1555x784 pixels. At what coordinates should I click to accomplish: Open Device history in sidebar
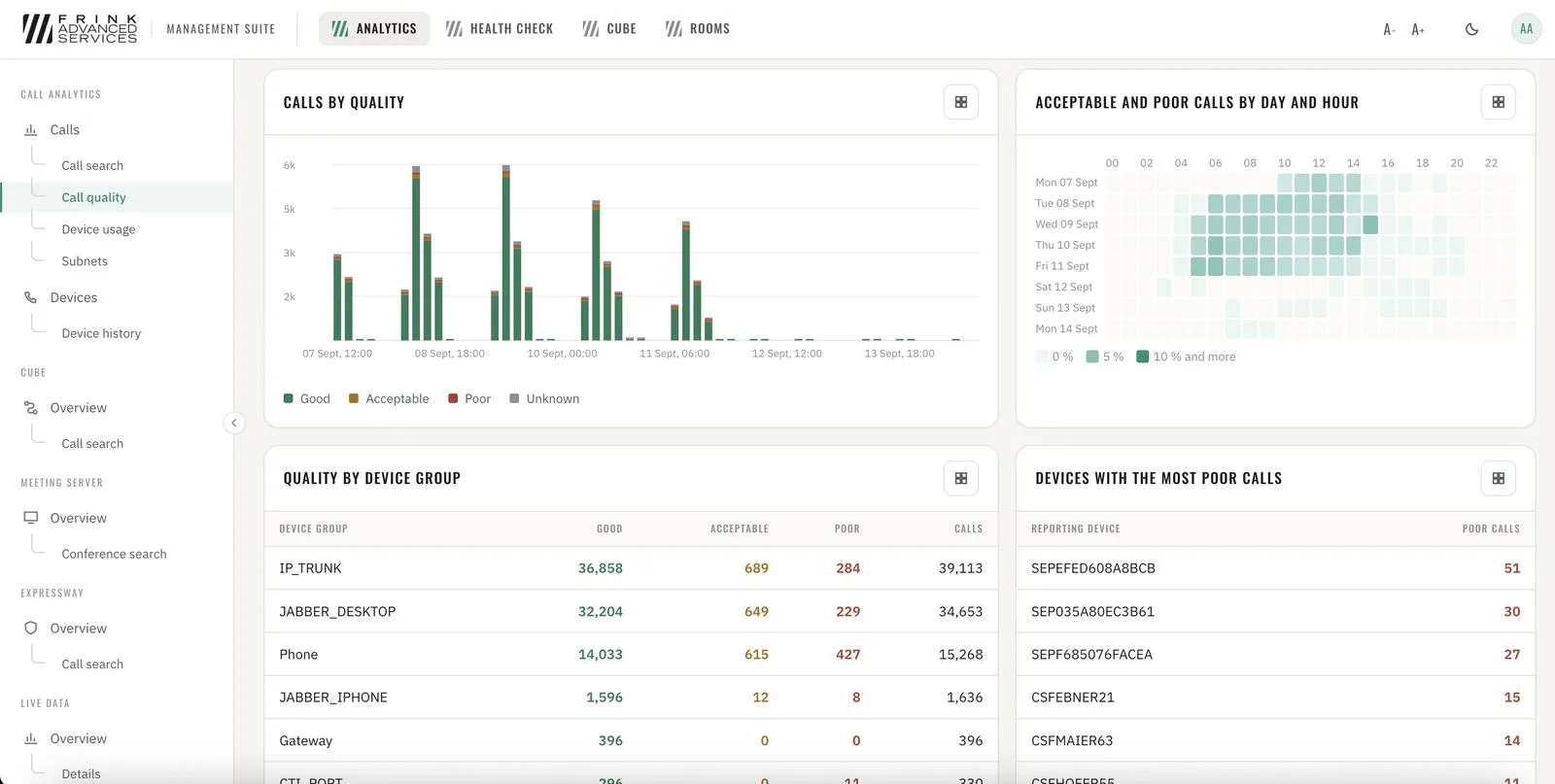click(x=101, y=333)
